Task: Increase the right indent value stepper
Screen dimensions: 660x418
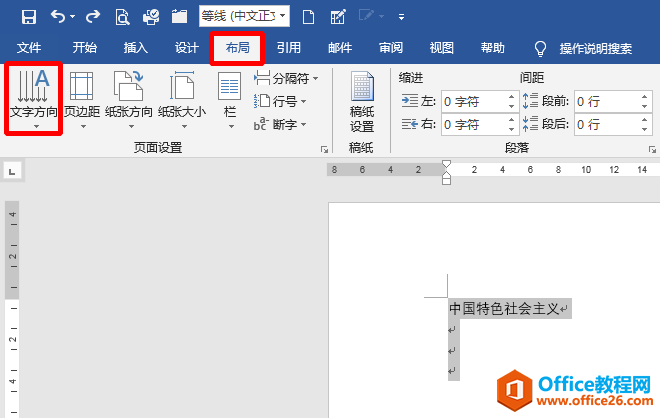Action: tap(511, 120)
